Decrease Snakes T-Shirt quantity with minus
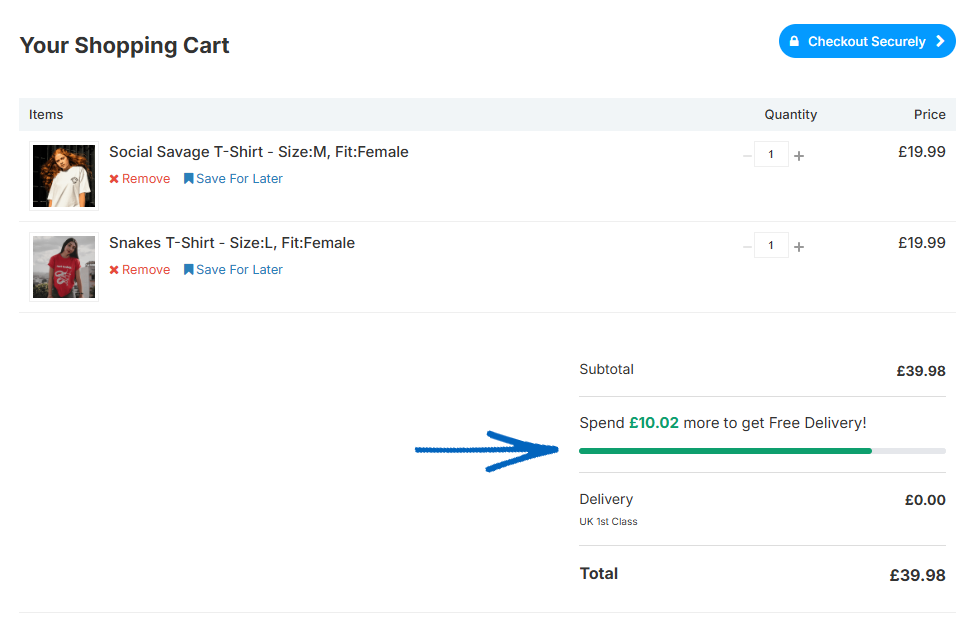This screenshot has height=618, width=973. [747, 246]
